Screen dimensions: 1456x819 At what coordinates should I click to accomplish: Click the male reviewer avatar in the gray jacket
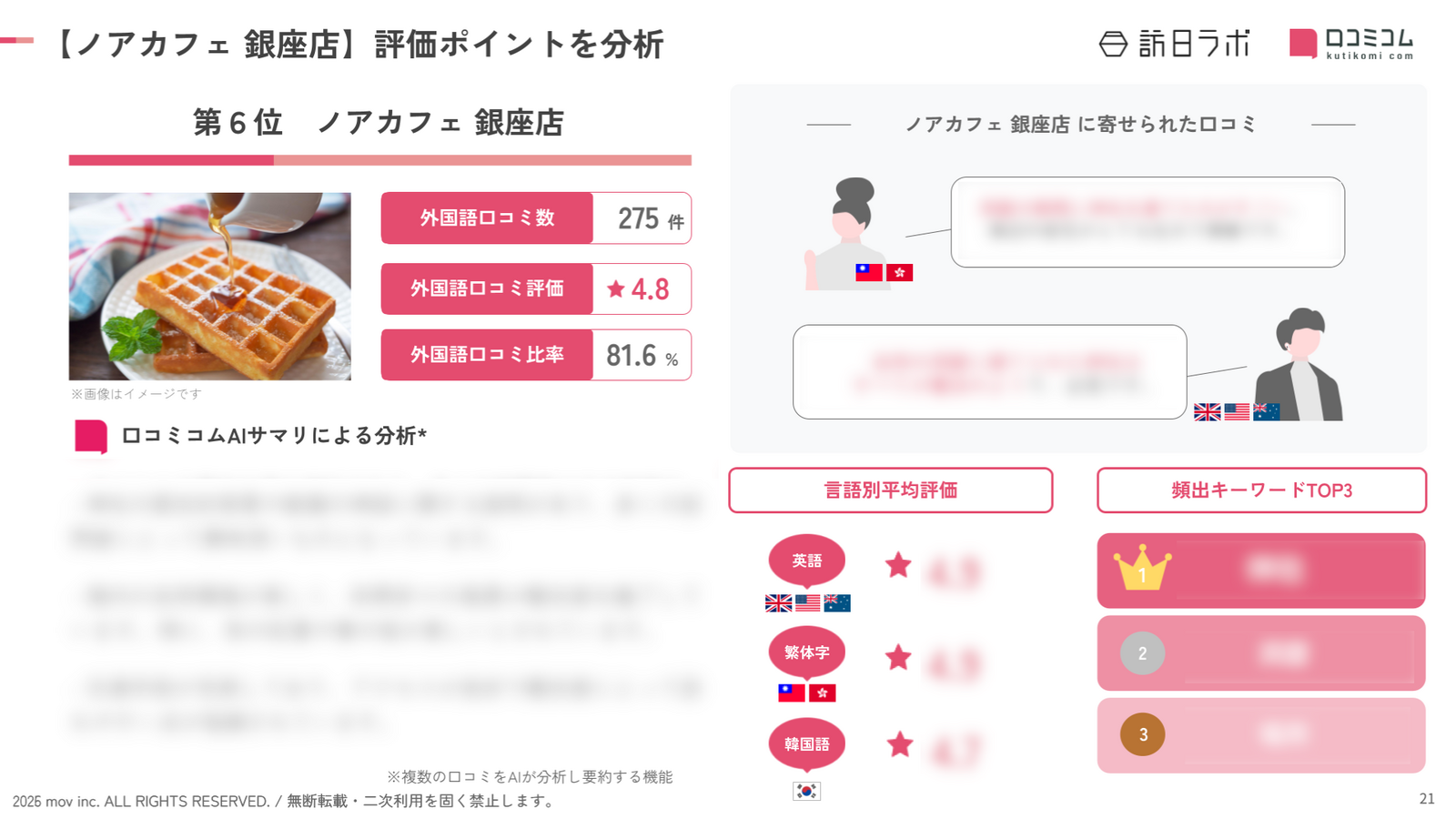1301,364
